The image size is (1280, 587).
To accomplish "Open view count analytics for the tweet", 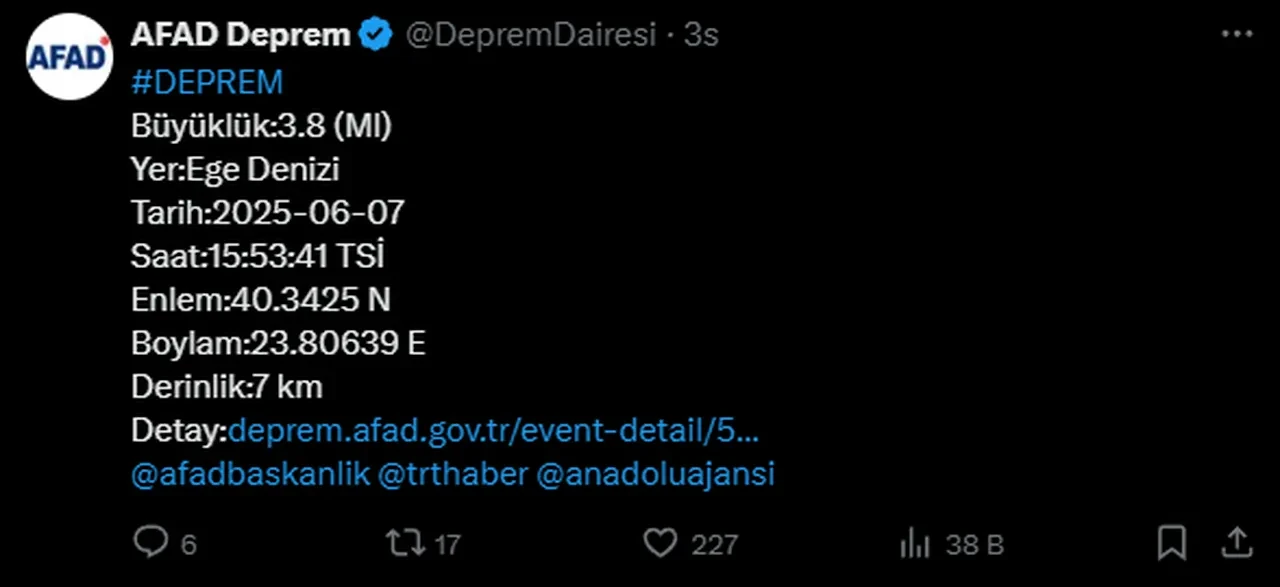I will [914, 543].
